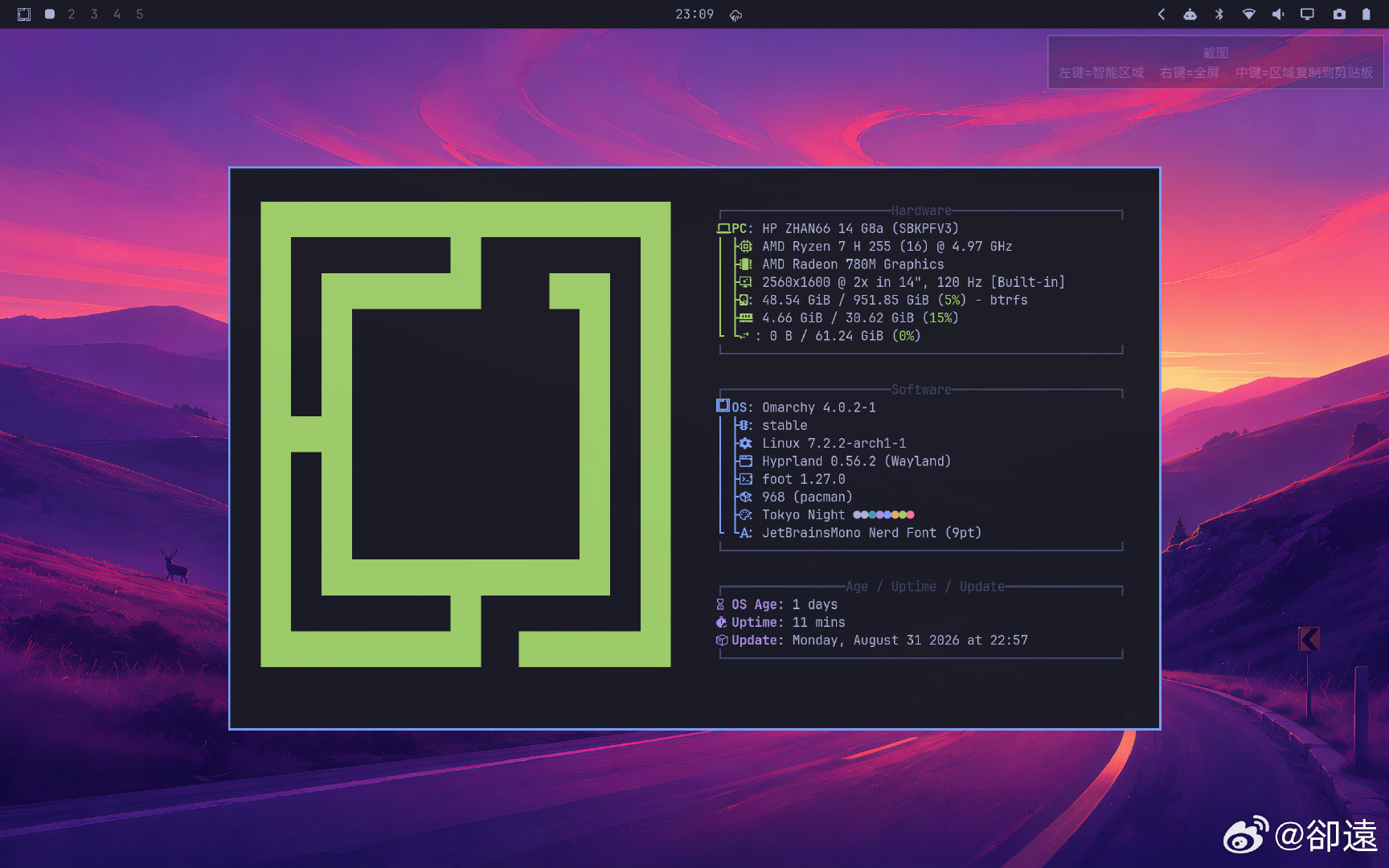Click the robot icon in the top bar

[1190, 14]
